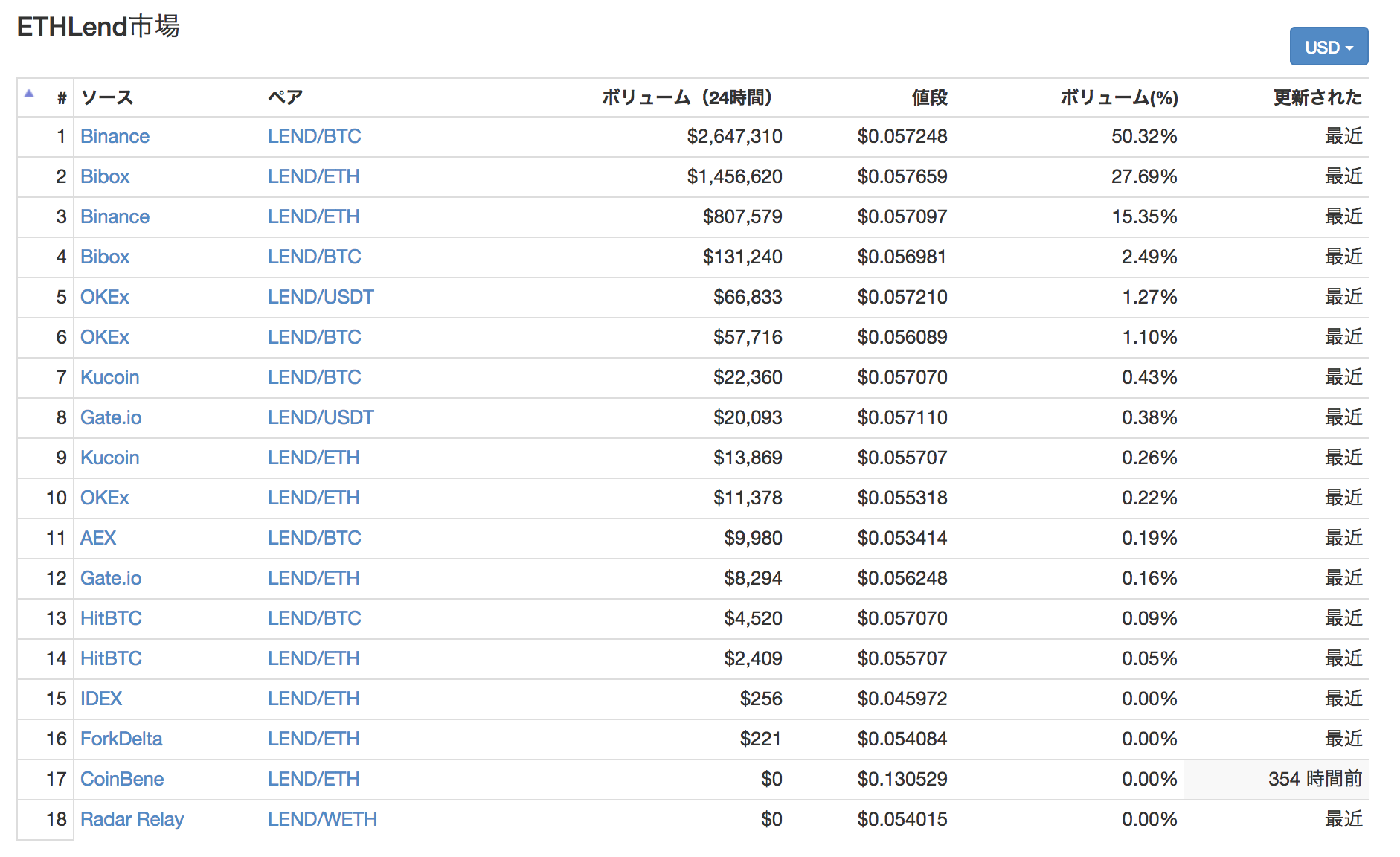Sort by the ソース column header
This screenshot has height=857, width=1400.
[x=107, y=97]
